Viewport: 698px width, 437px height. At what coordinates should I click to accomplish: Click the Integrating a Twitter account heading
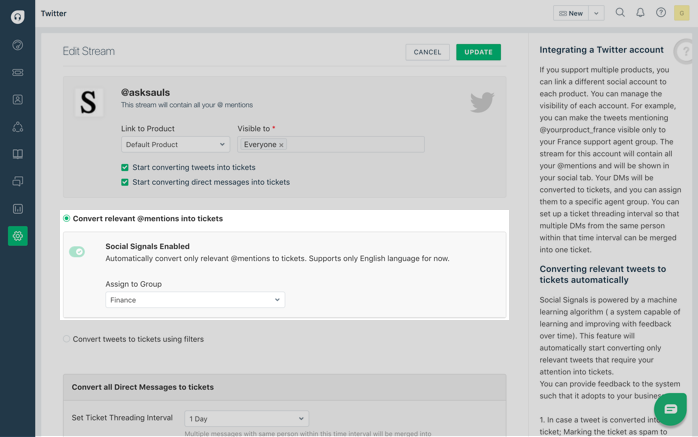601,50
